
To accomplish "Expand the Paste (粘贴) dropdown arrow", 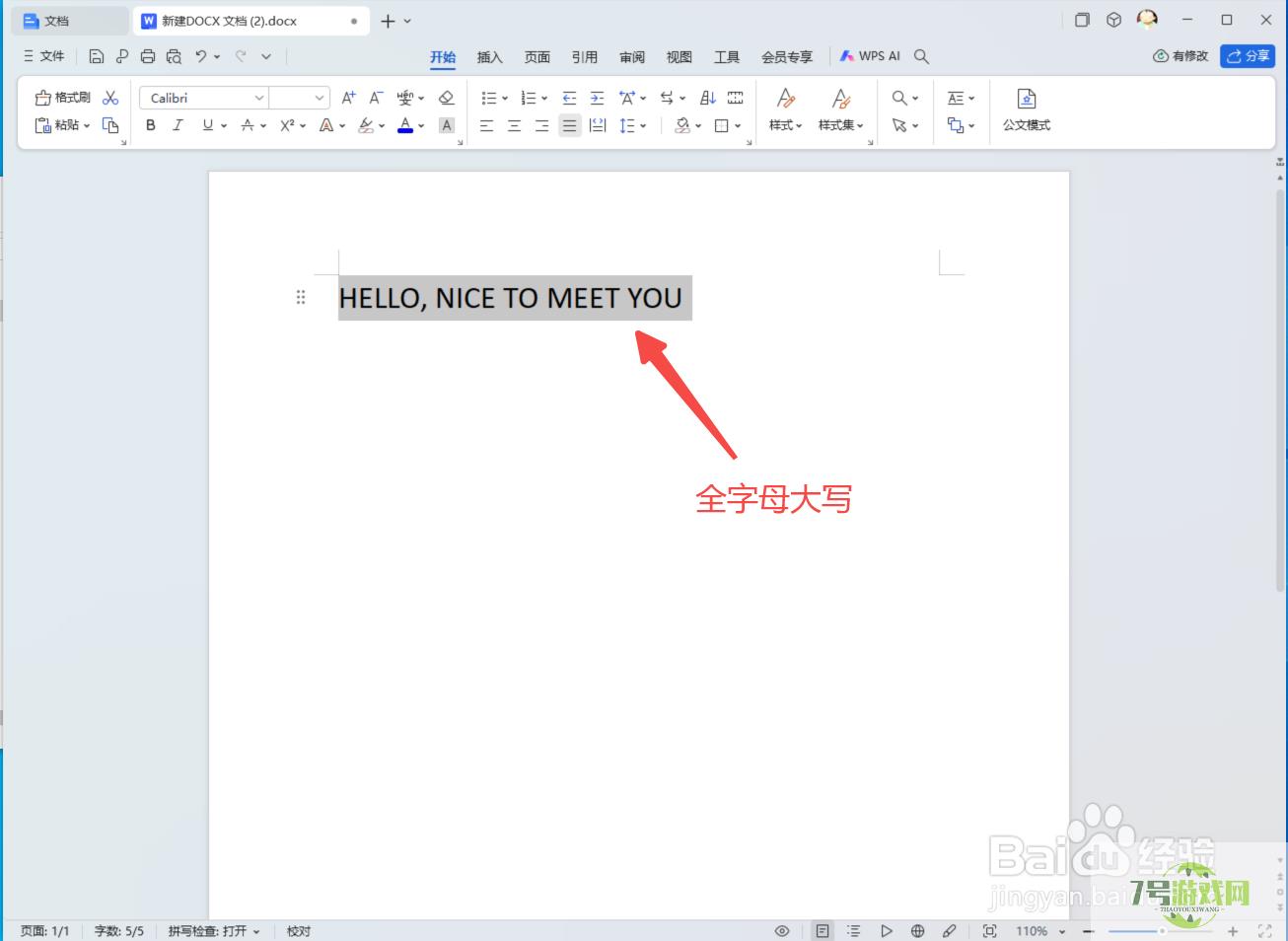I will point(87,125).
